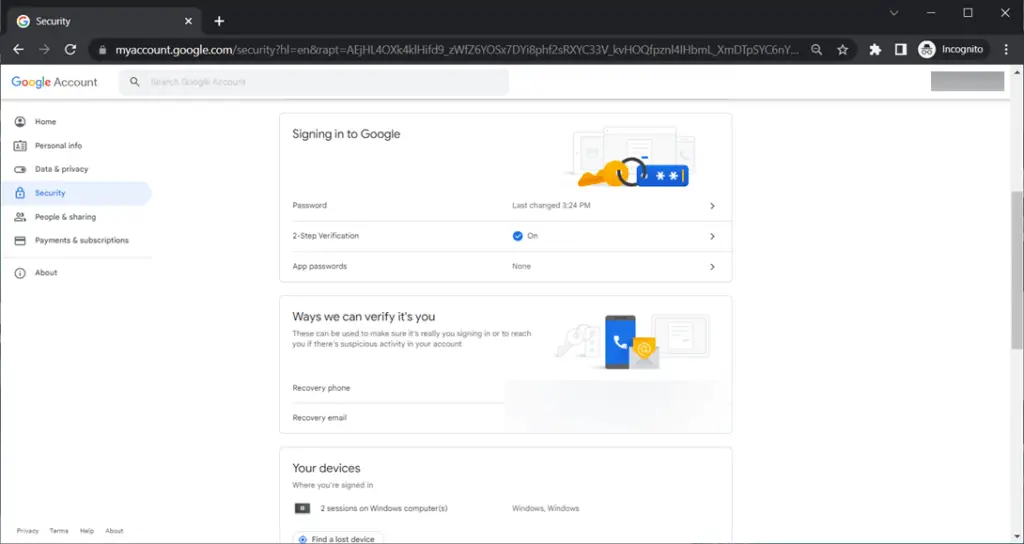Open the Recovery email row
Screen dimensions: 1024x544
click(x=505, y=418)
